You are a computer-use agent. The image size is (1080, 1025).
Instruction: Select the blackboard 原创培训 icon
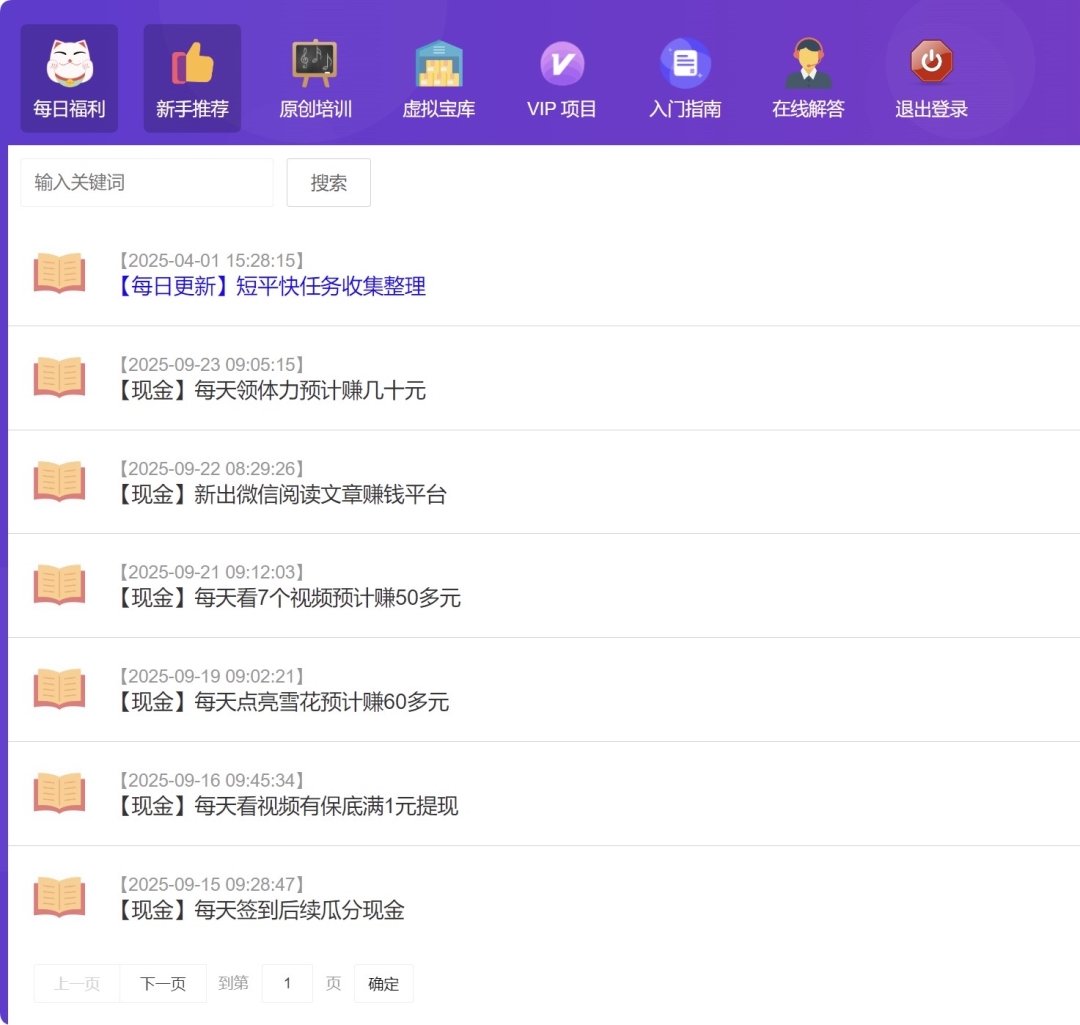[315, 64]
